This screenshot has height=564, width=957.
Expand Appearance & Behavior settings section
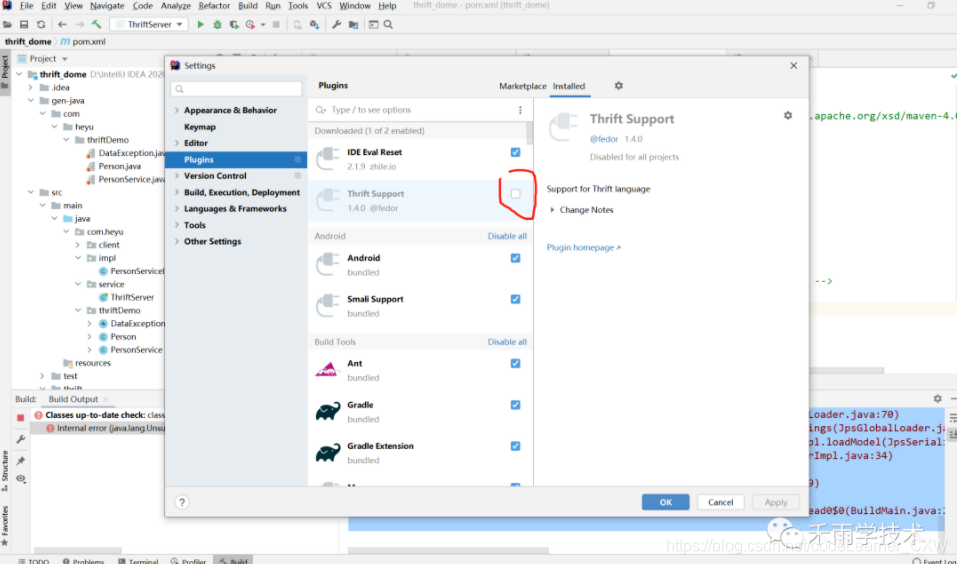click(177, 110)
